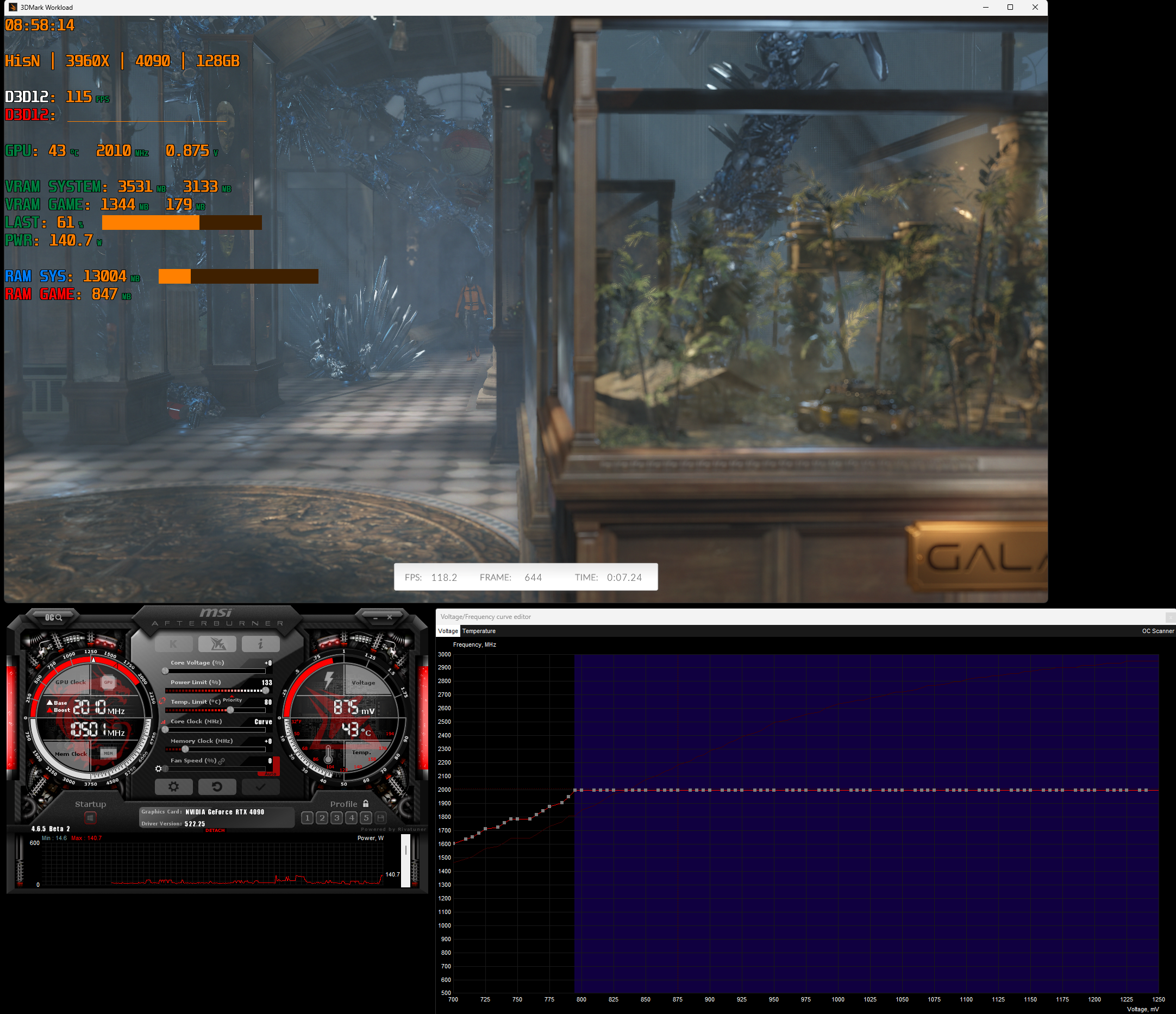
Task: Click the save profile floppy icon
Action: [x=381, y=818]
